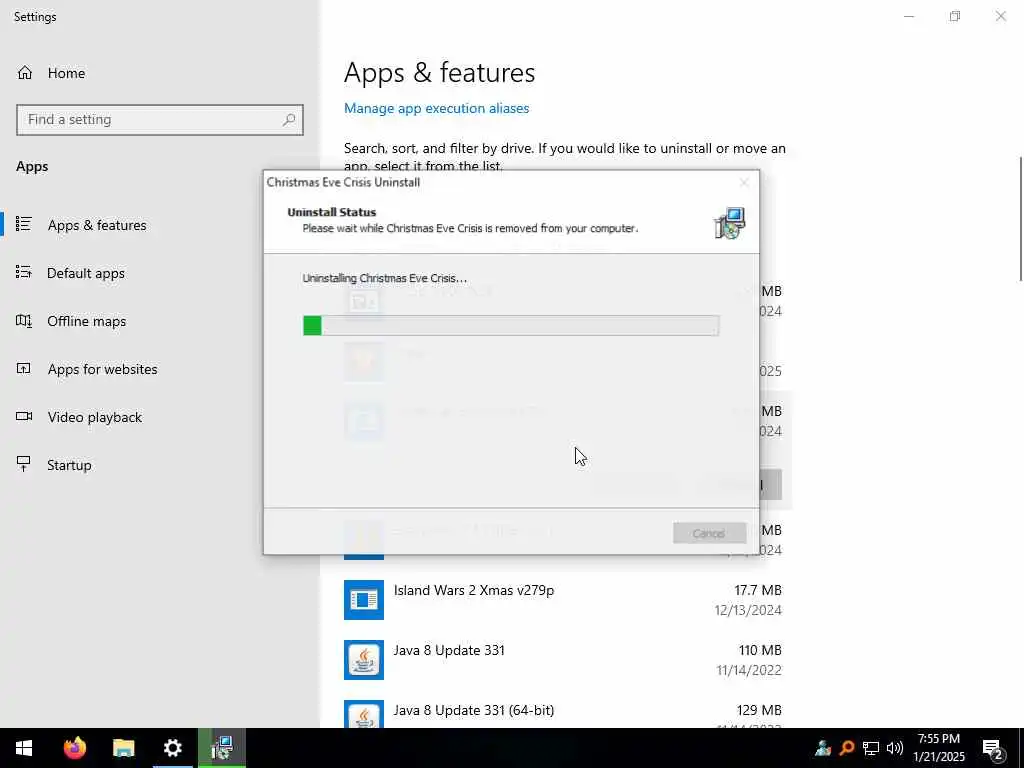Open Apps for websites section
Screen dimensions: 1024x768
pos(102,369)
